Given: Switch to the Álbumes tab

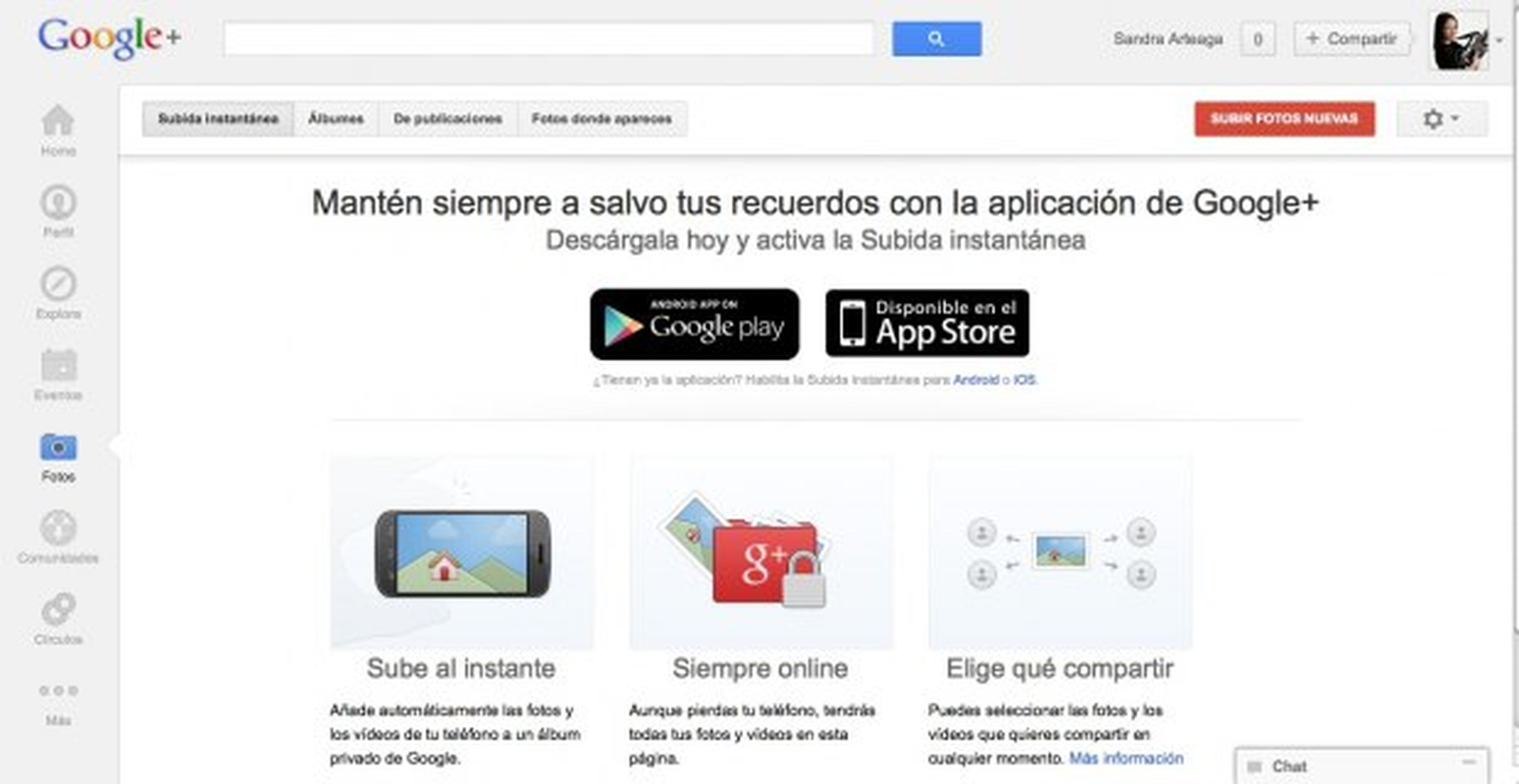Looking at the screenshot, I should [x=335, y=119].
